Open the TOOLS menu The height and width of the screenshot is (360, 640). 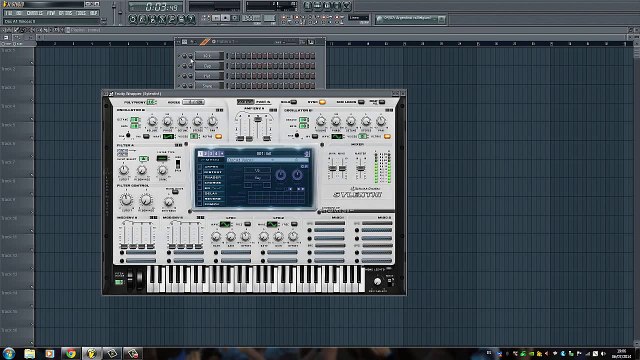[81, 13]
